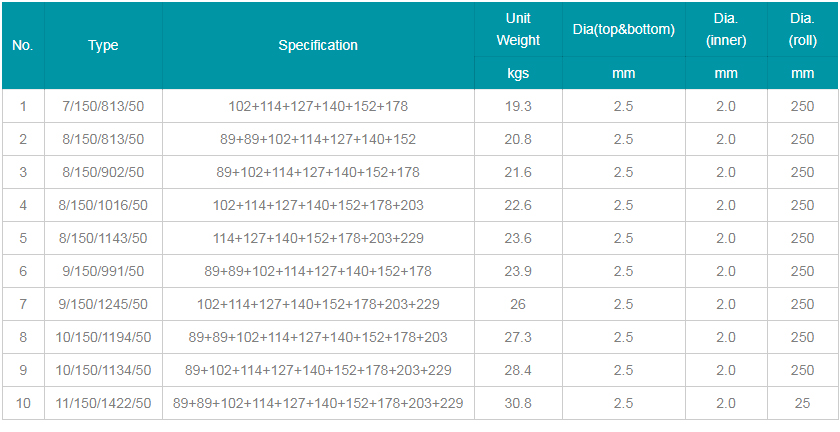Click the Specification column header
840x432 pixels.
[x=318, y=46]
